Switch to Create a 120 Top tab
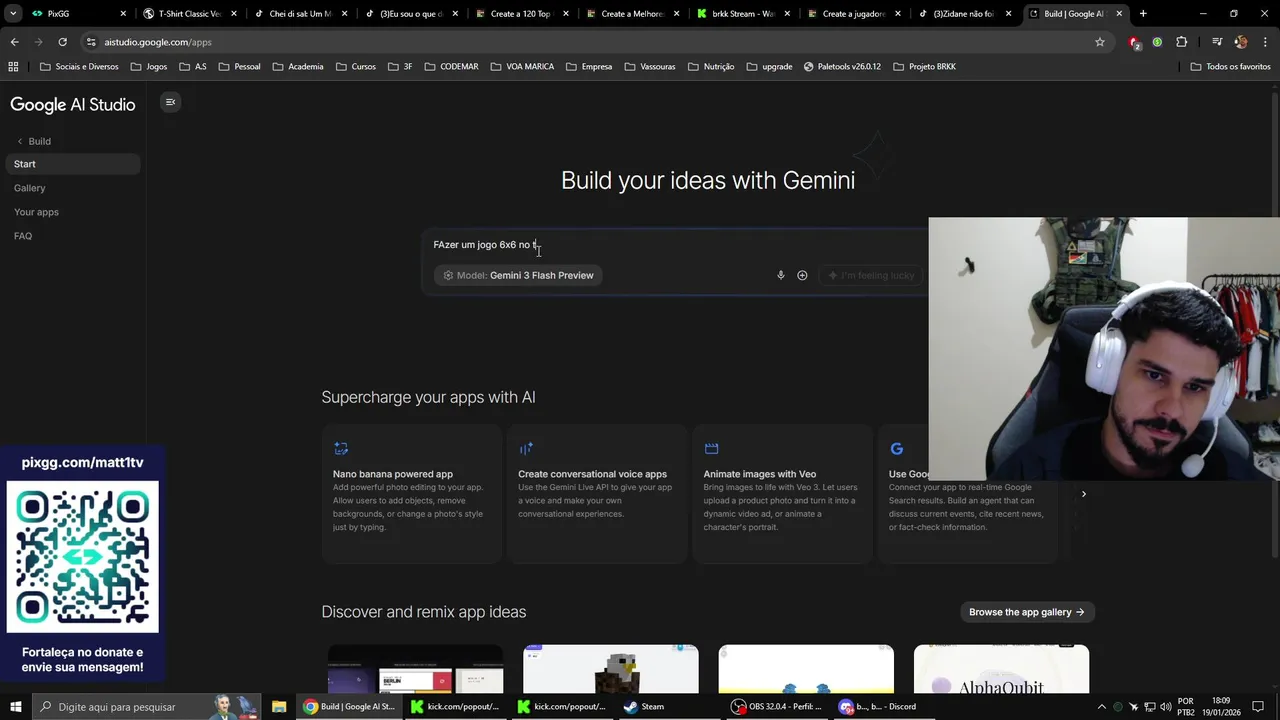The image size is (1280, 720). point(520,14)
